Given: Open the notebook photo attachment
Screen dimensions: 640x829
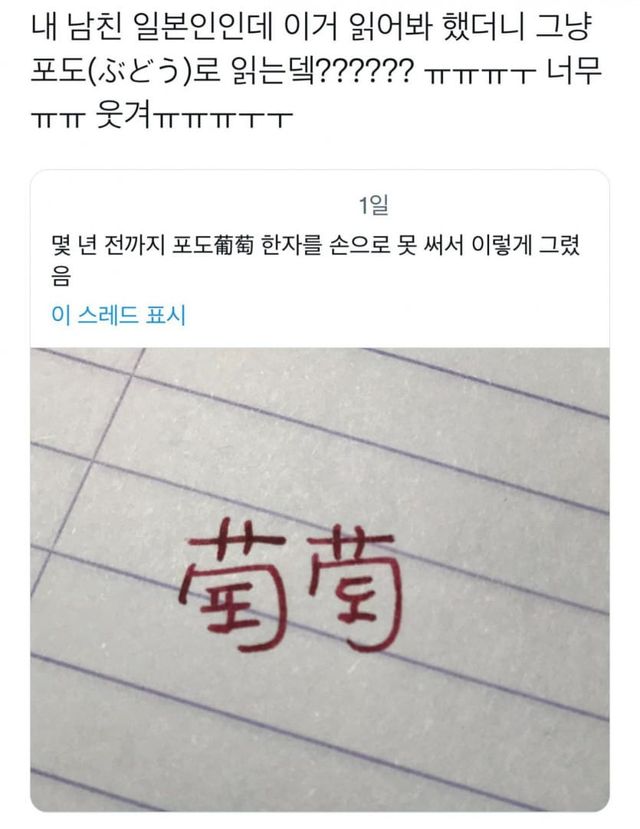Looking at the screenshot, I should pyautogui.click(x=320, y=579).
